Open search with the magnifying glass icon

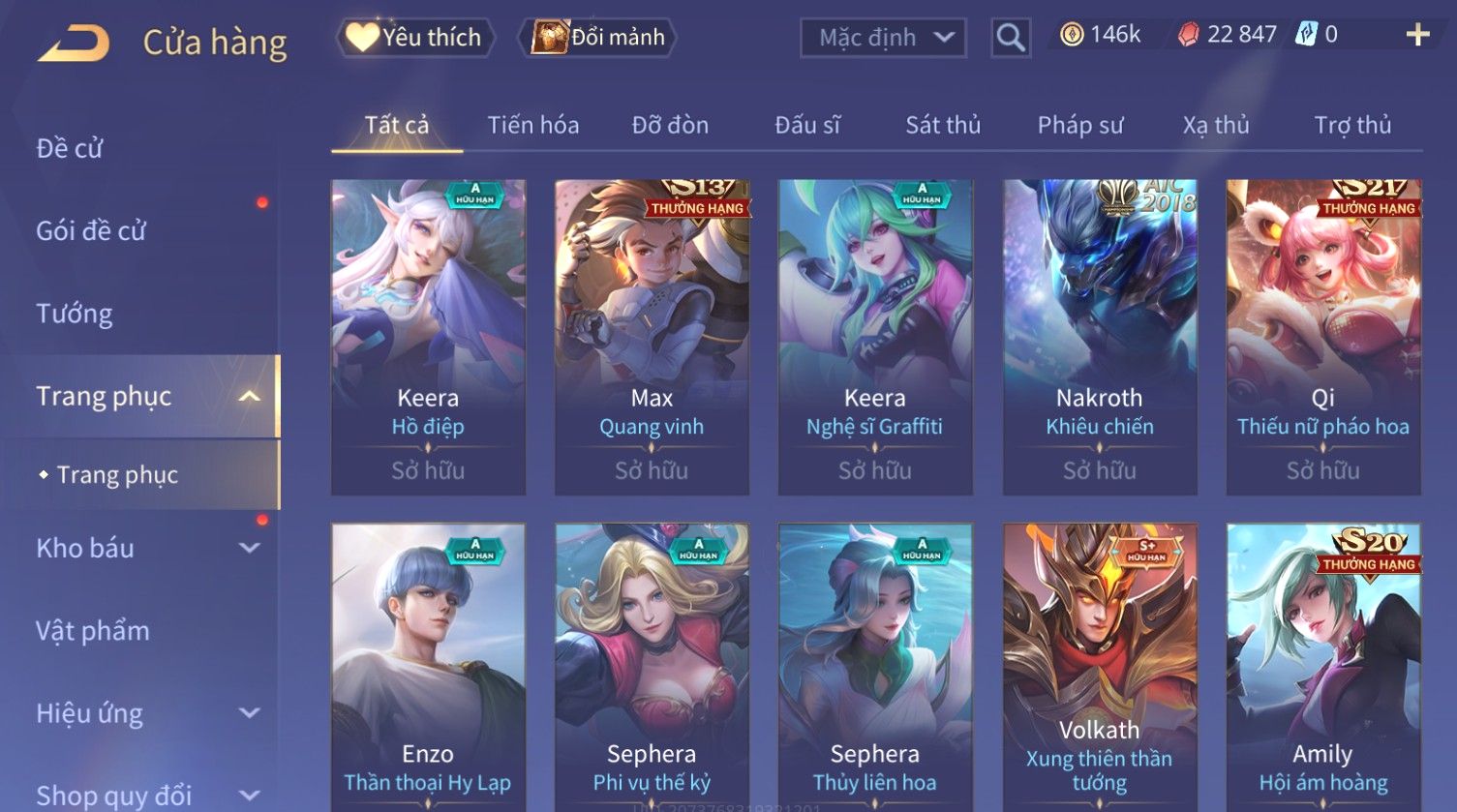1011,38
